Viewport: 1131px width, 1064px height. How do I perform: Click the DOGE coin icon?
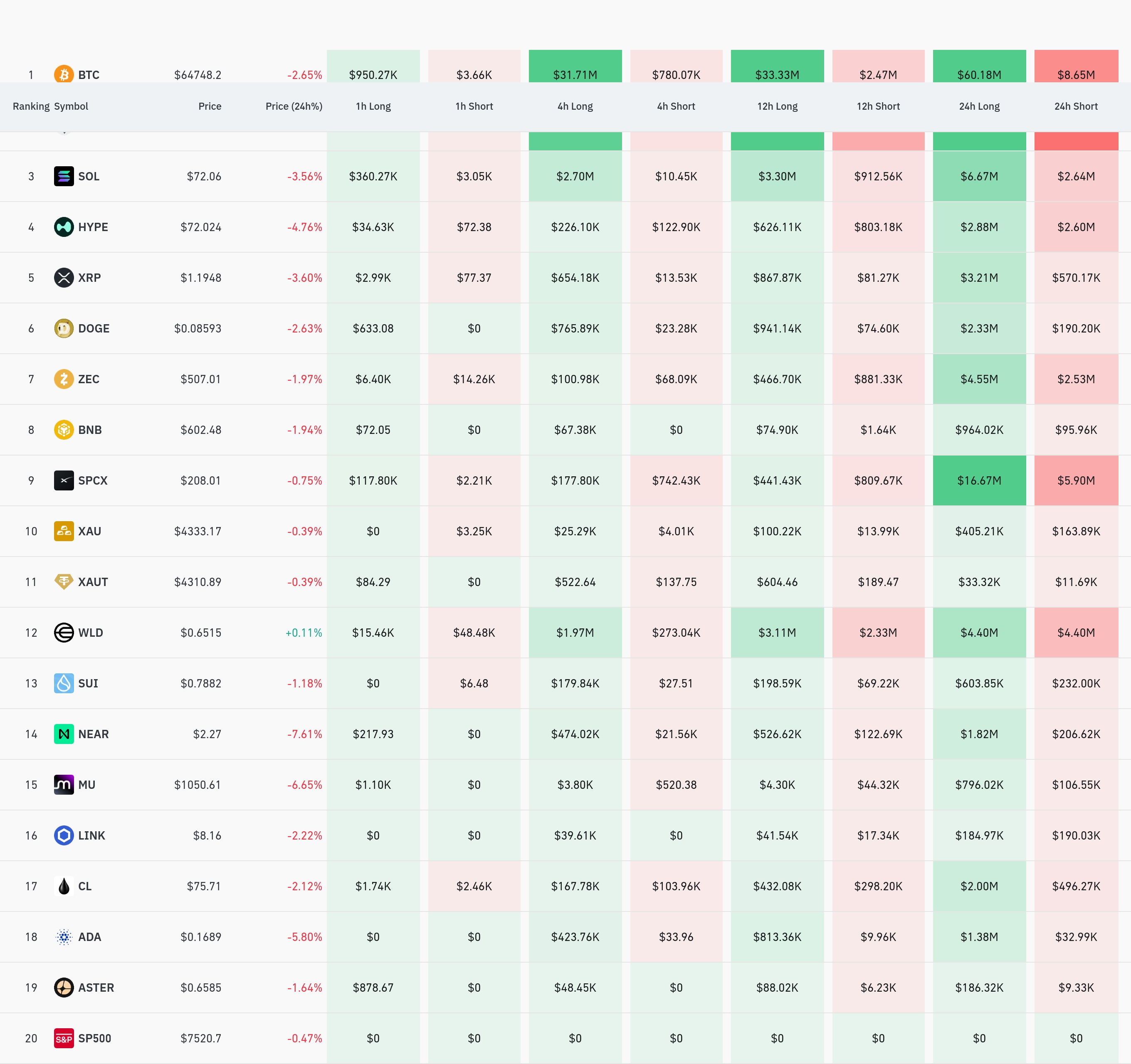pos(64,328)
